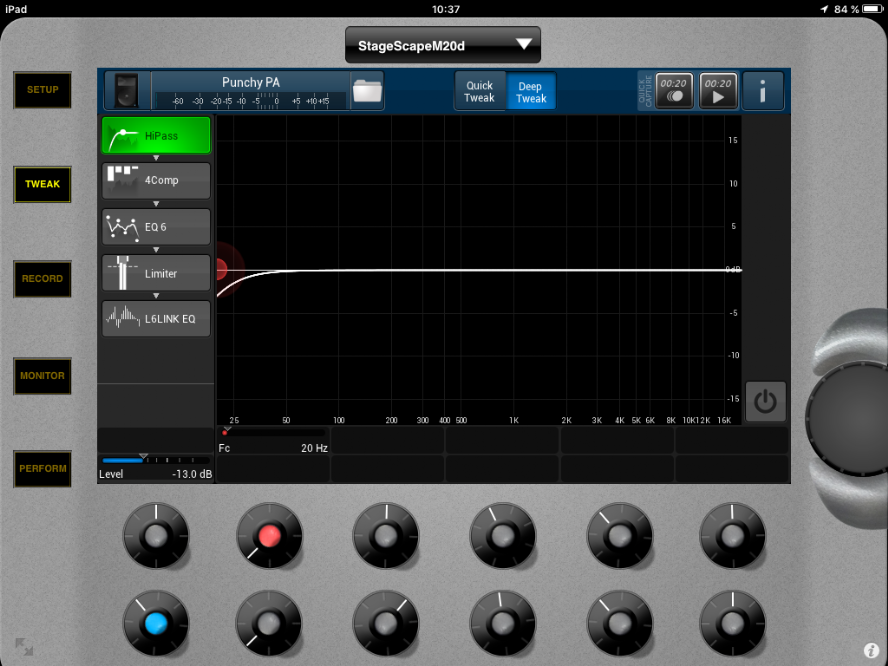Screen dimensions: 888x666
Task: Open the info panel icon
Action: [x=763, y=91]
